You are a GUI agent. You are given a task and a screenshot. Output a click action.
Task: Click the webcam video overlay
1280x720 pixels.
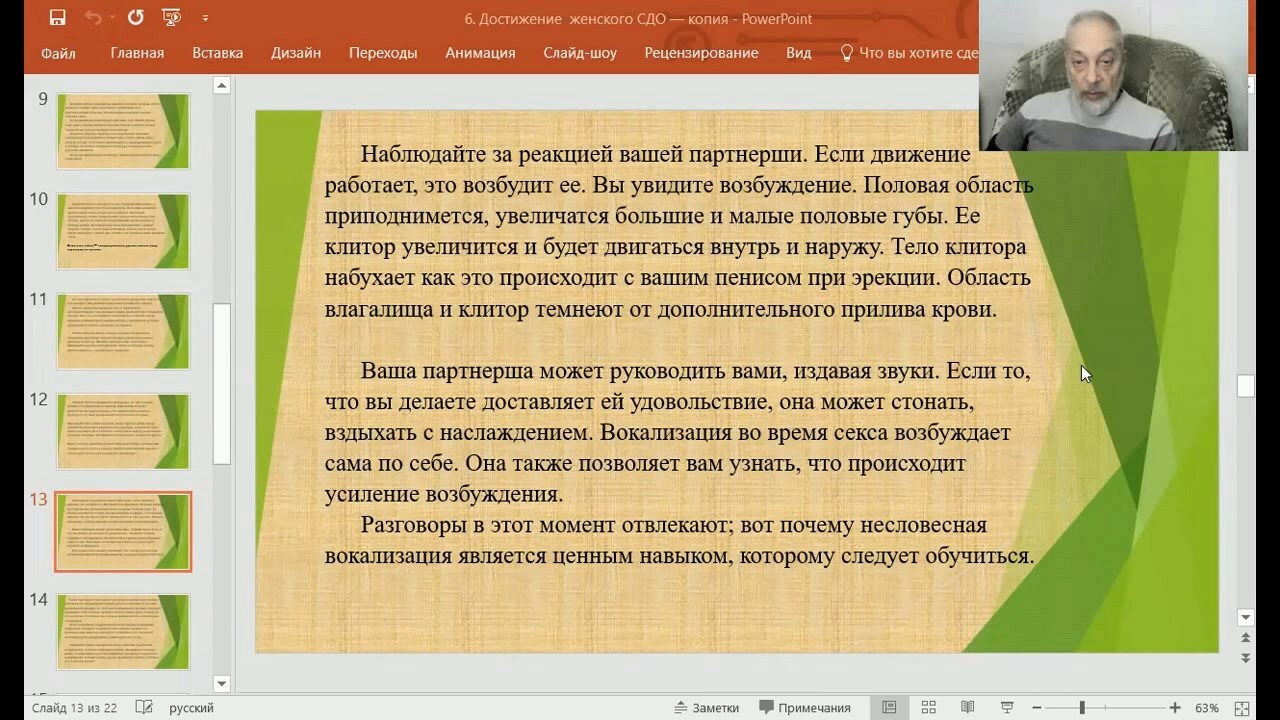click(x=1113, y=75)
